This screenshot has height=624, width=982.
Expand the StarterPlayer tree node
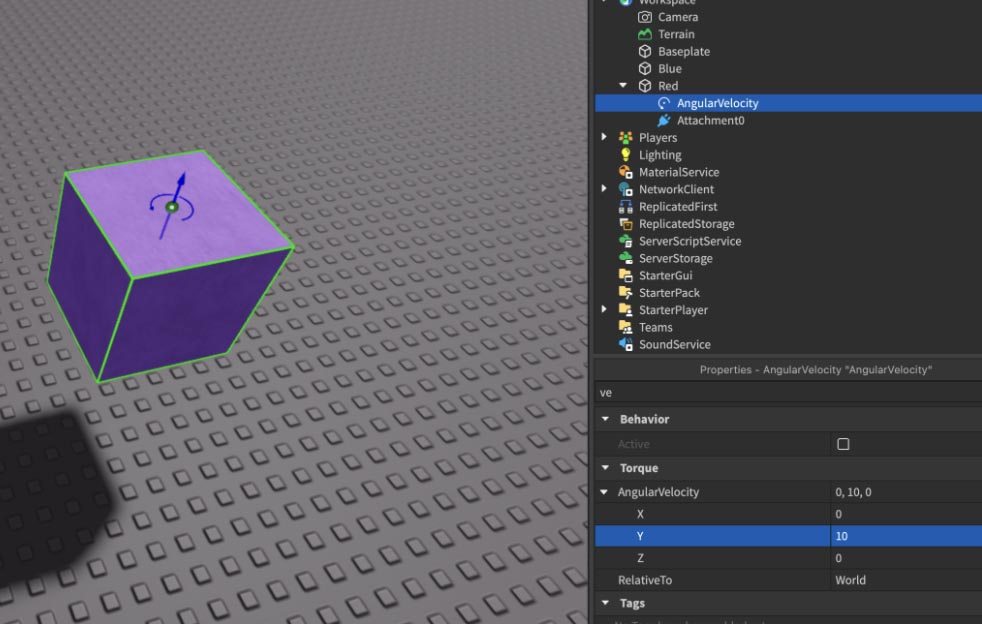pyautogui.click(x=604, y=309)
